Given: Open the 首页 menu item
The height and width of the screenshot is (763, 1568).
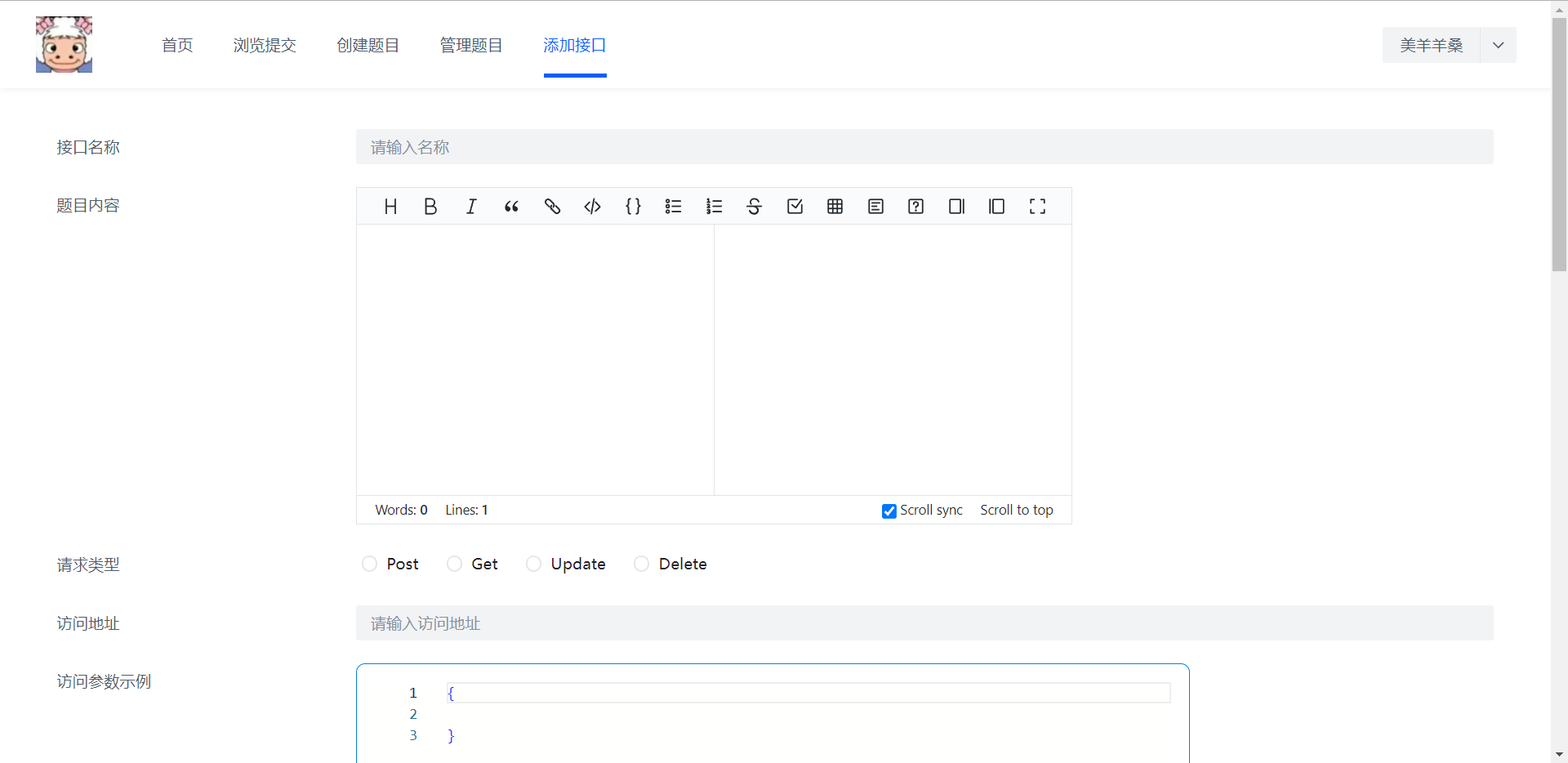Looking at the screenshot, I should [177, 45].
